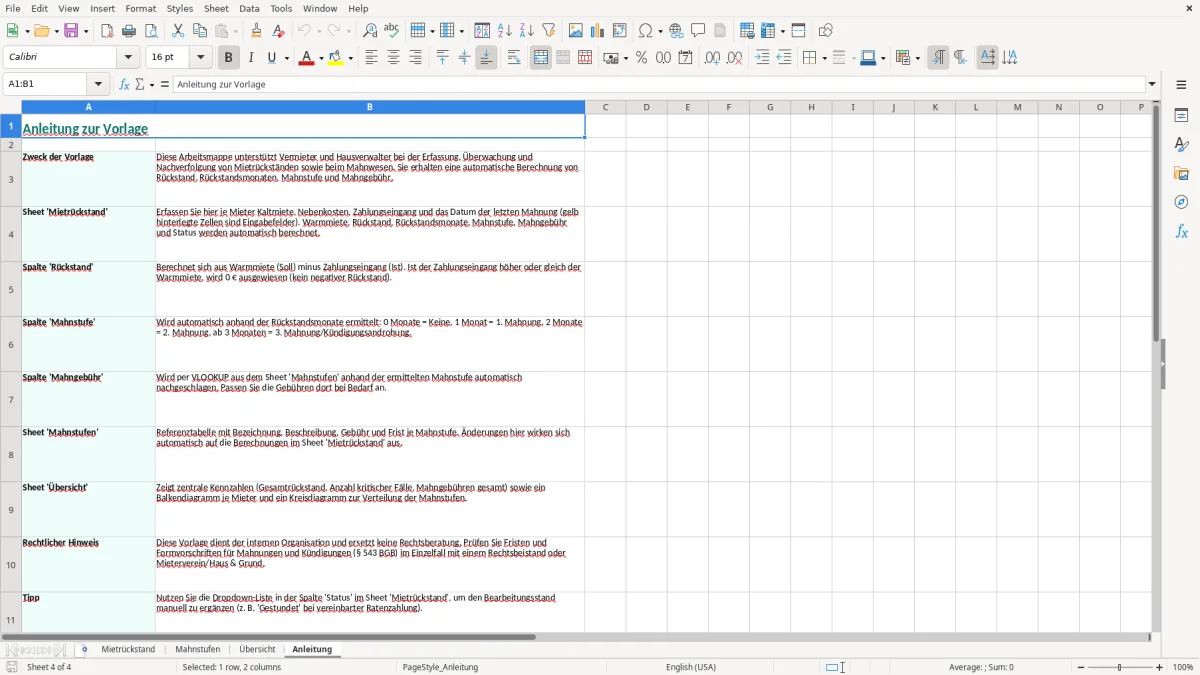1200x675 pixels.
Task: Adjust the zoom slider handle
Action: 1120,667
